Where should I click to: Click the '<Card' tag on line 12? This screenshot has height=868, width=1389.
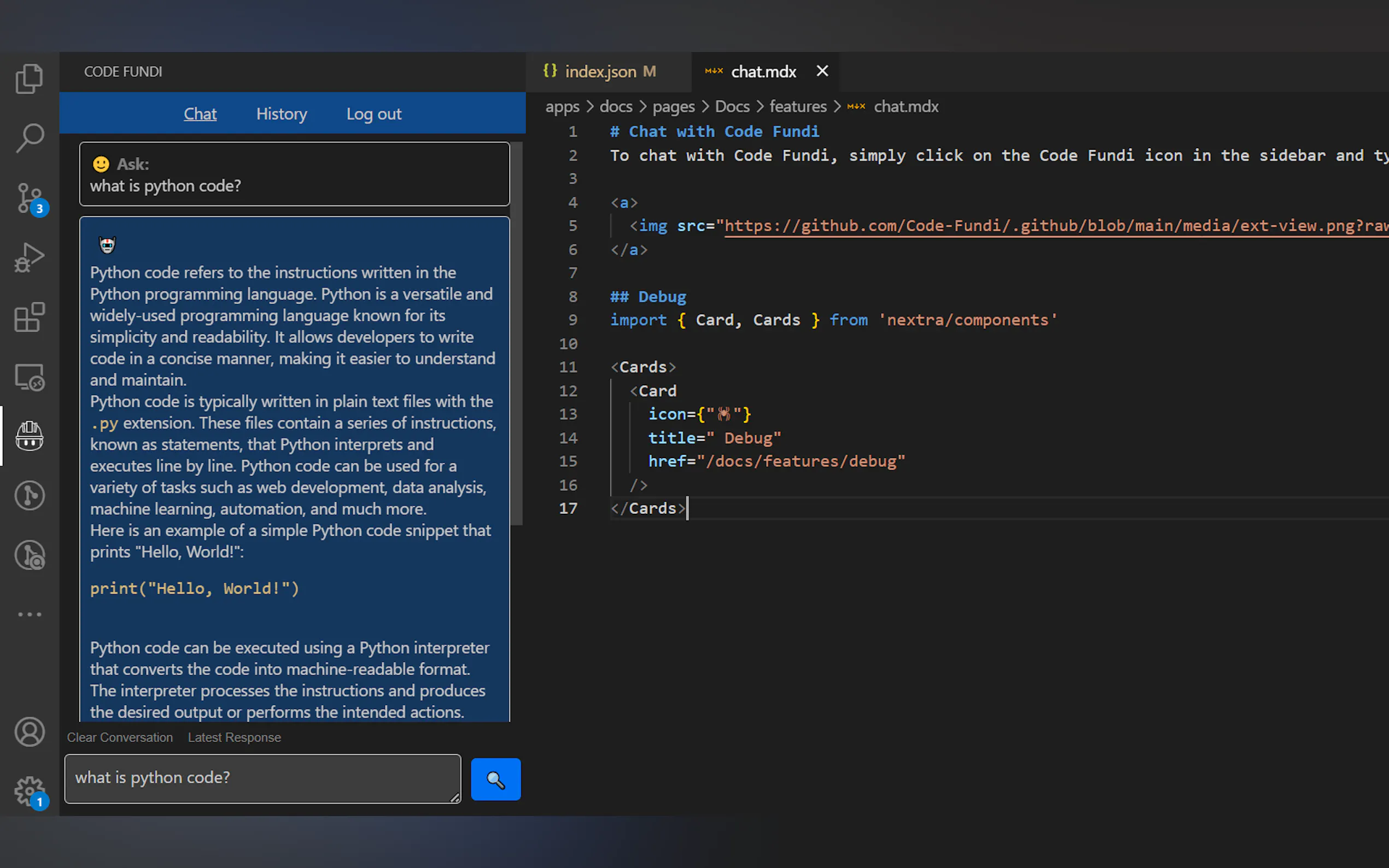653,391
